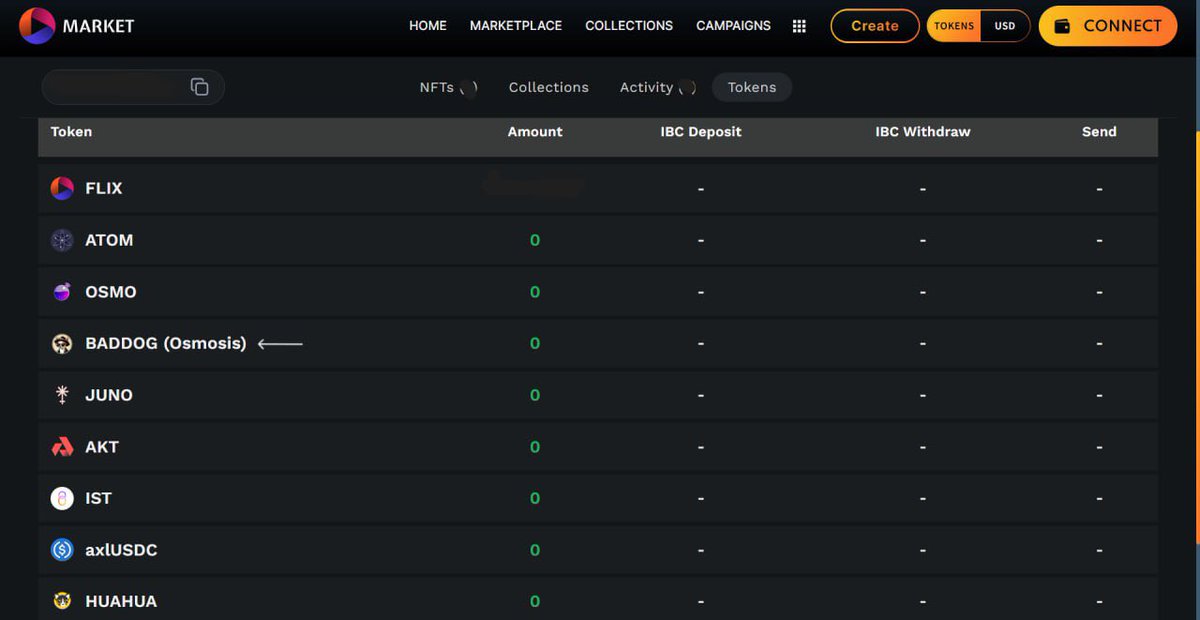Screen dimensions: 1200x620
Task: Click the axlUSDC amount value 0
Action: [x=535, y=550]
